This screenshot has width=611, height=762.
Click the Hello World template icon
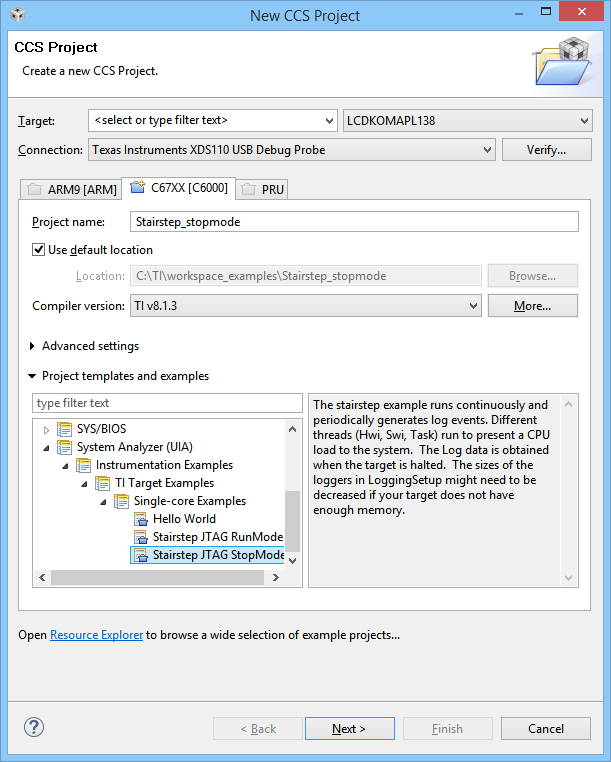pyautogui.click(x=140, y=519)
